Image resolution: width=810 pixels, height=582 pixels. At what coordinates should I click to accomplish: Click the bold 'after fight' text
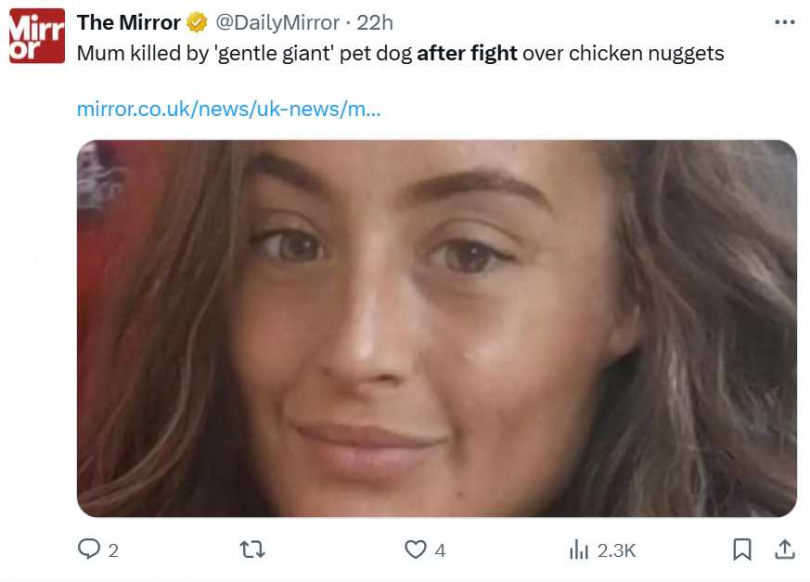(467, 54)
